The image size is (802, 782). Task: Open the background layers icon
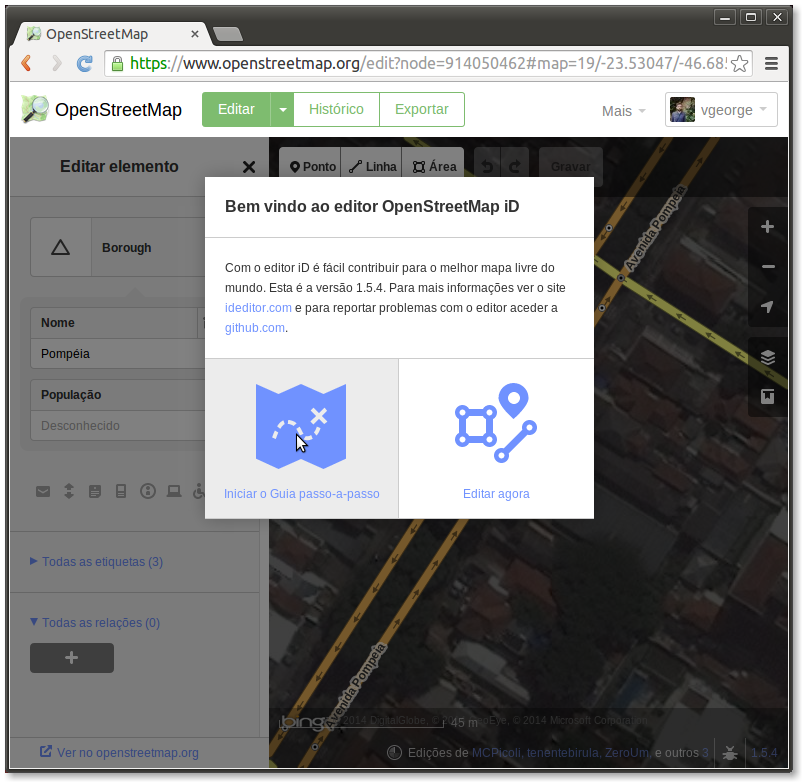click(x=767, y=356)
